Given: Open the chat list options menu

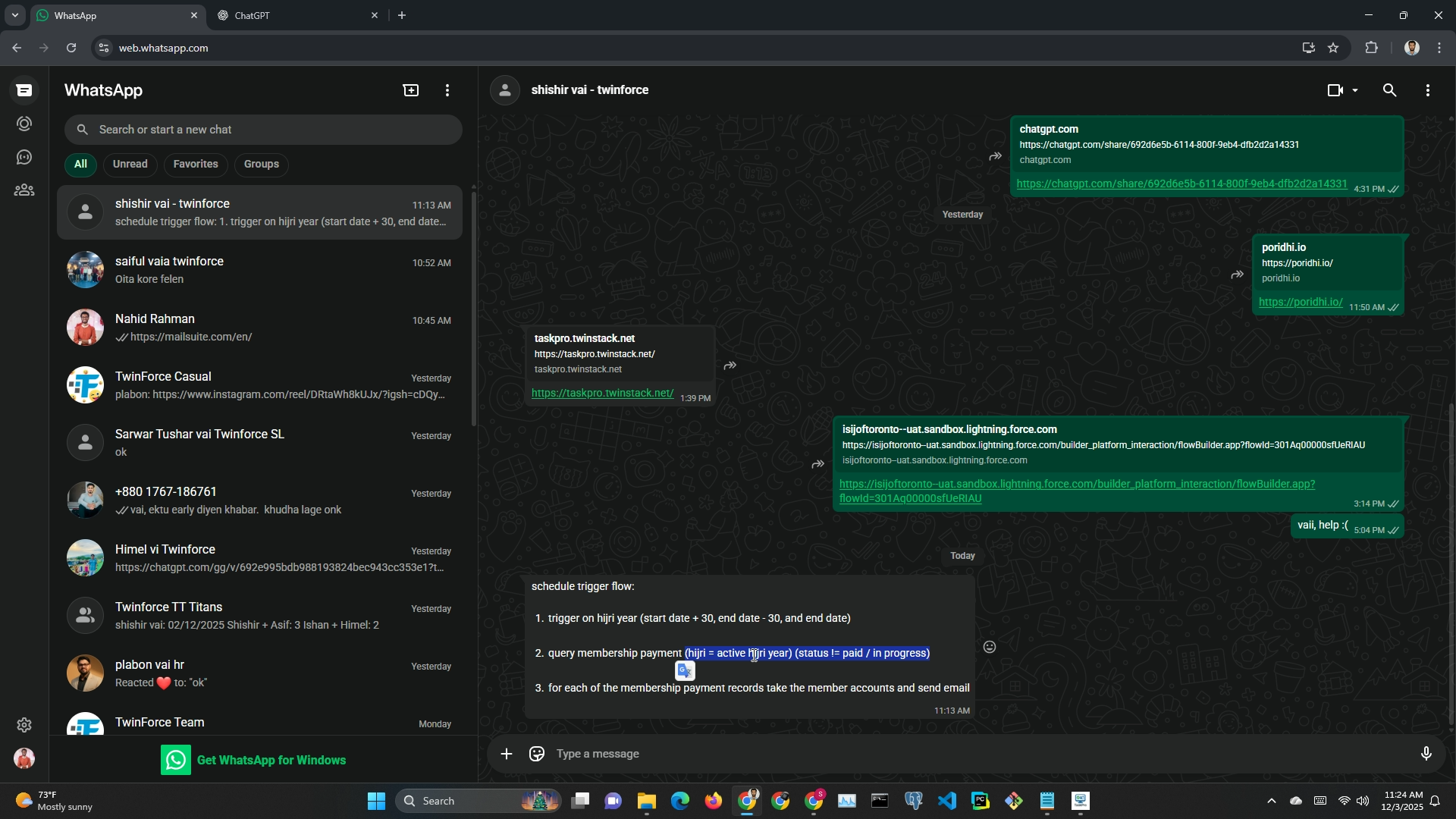Looking at the screenshot, I should click(x=447, y=90).
